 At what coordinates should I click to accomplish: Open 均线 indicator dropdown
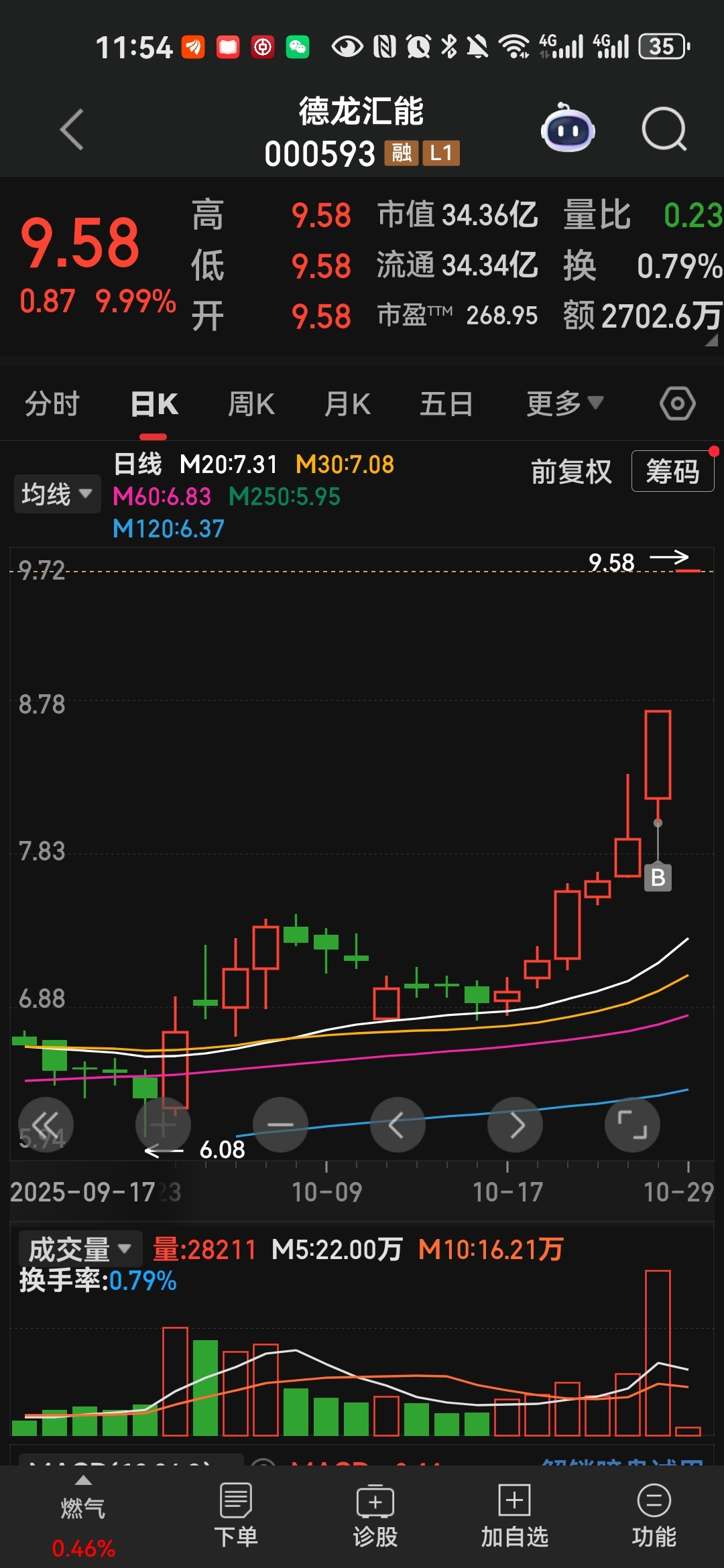(58, 494)
